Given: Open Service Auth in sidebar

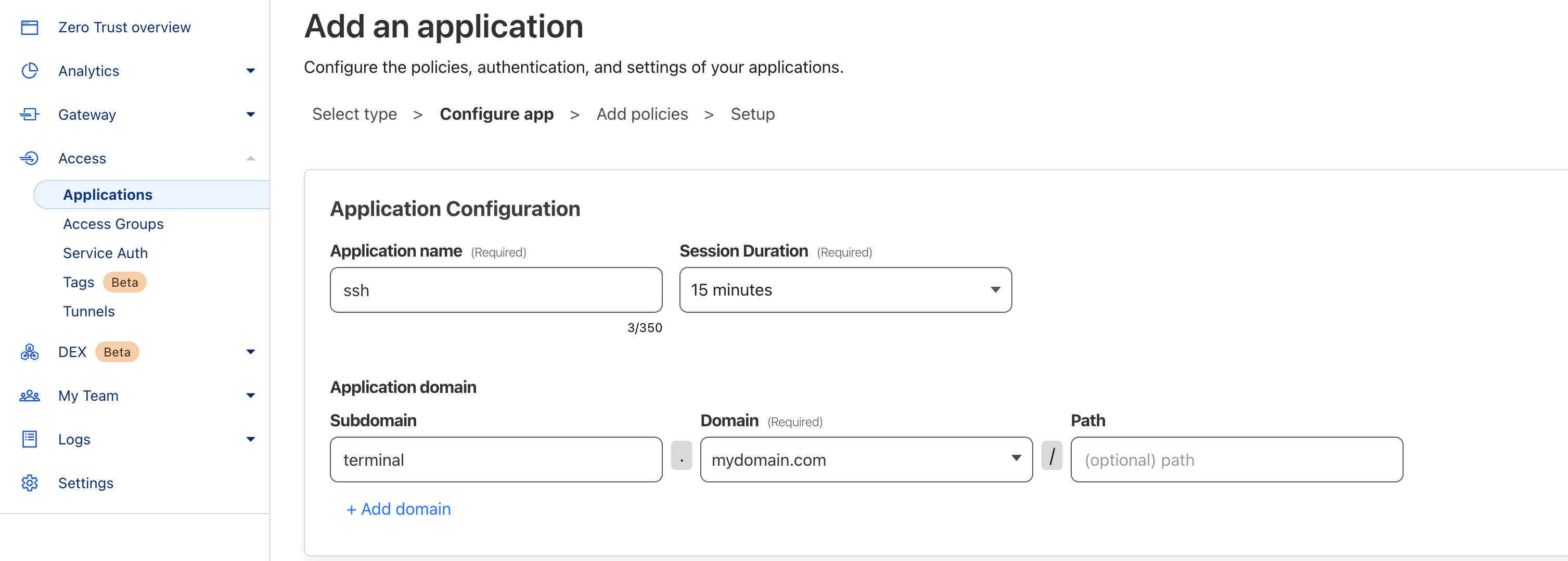Looking at the screenshot, I should [105, 253].
